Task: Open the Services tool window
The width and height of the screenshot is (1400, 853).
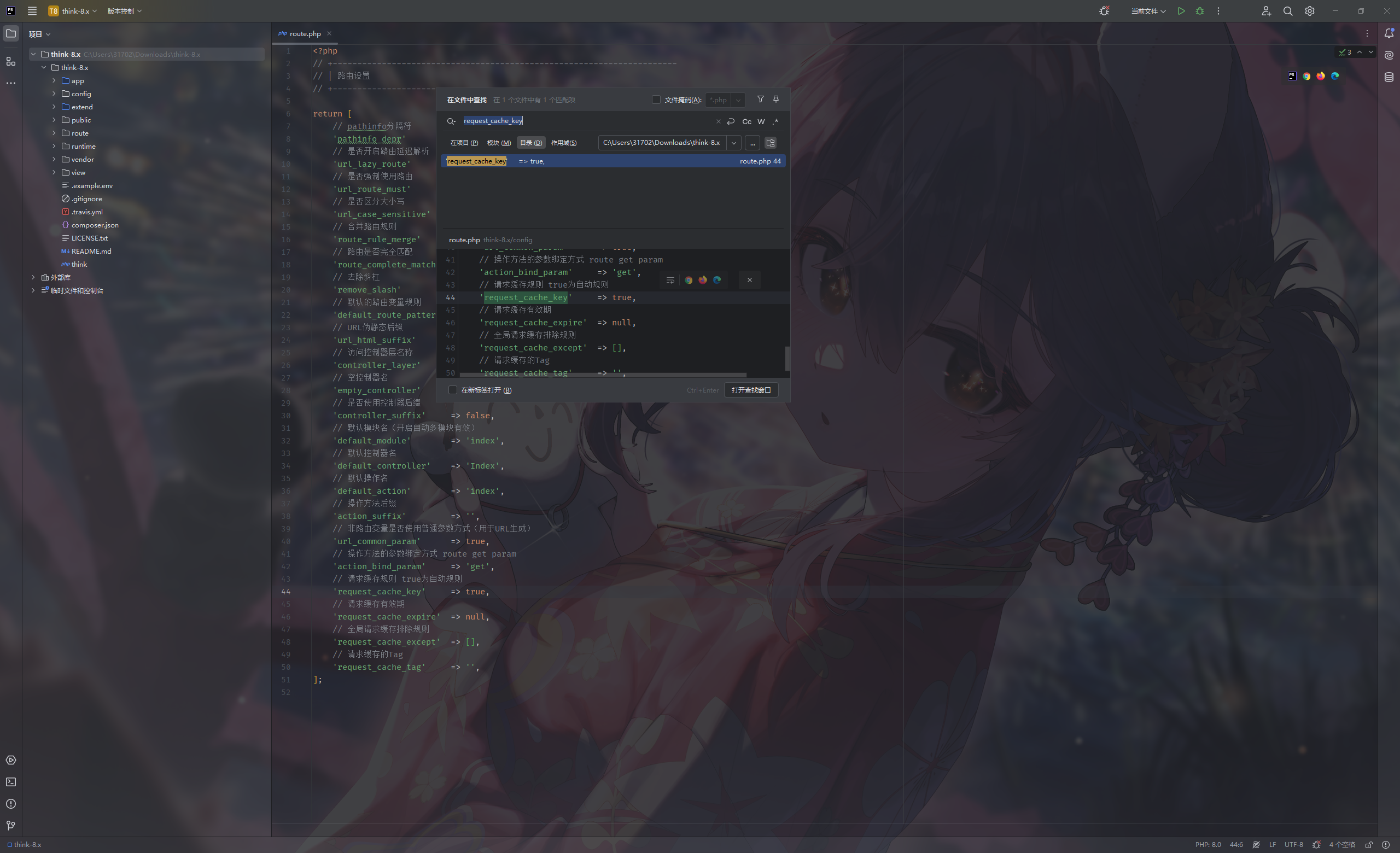Action: (11, 760)
